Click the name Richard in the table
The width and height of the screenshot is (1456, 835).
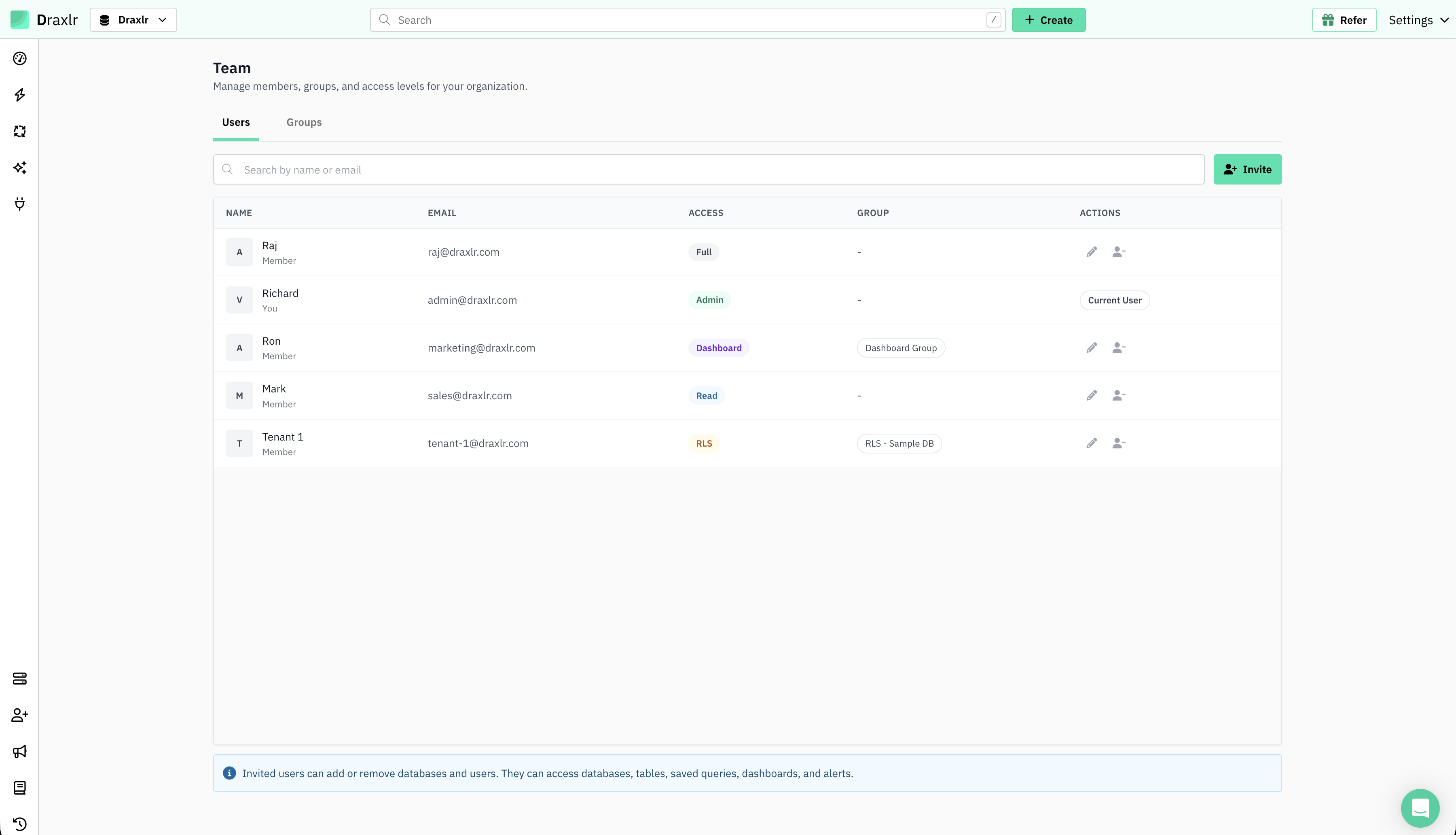(x=280, y=293)
